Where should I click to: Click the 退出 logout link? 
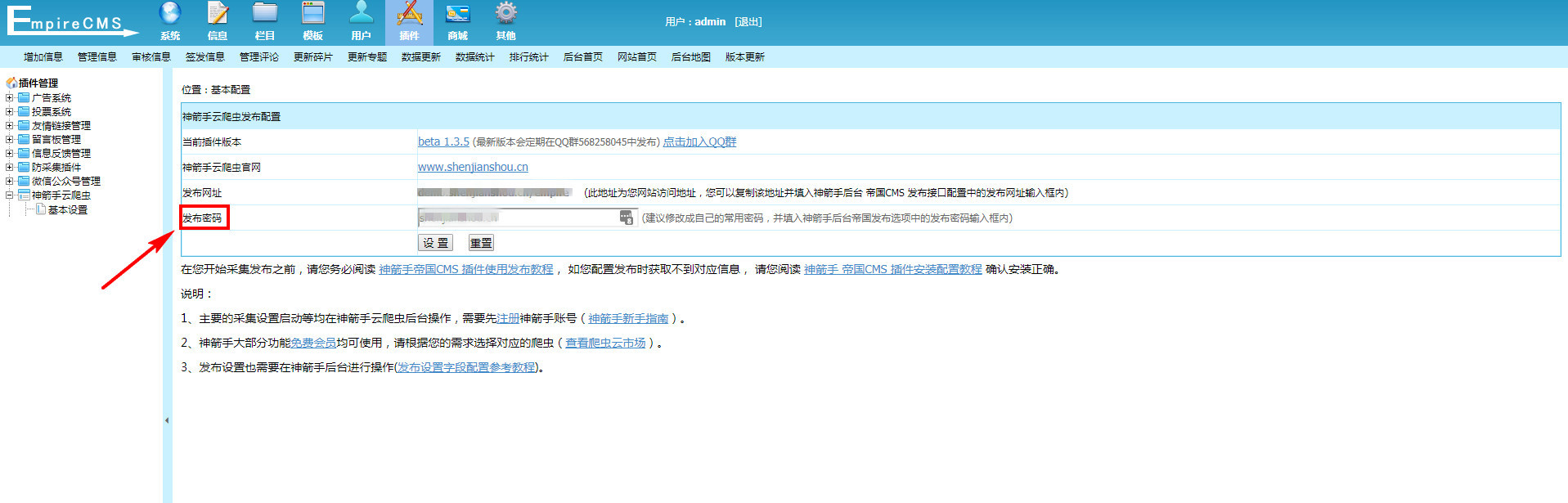[x=748, y=22]
